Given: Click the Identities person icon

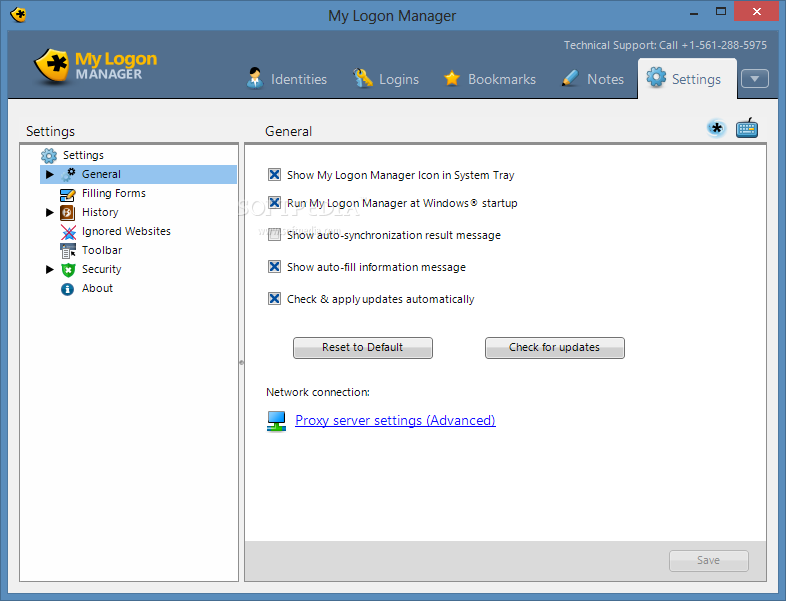Looking at the screenshot, I should [x=255, y=78].
